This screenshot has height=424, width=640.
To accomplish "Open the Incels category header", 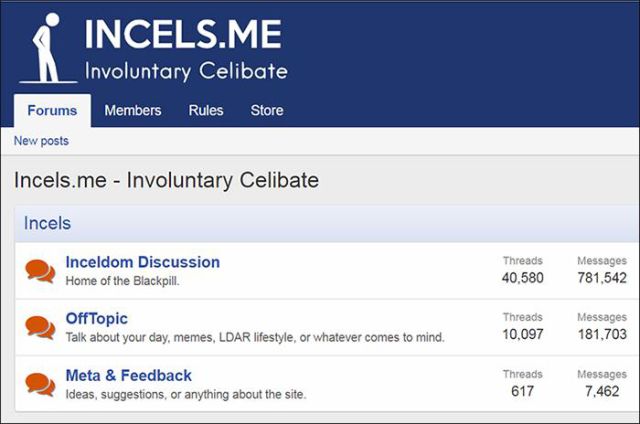I will [x=47, y=223].
